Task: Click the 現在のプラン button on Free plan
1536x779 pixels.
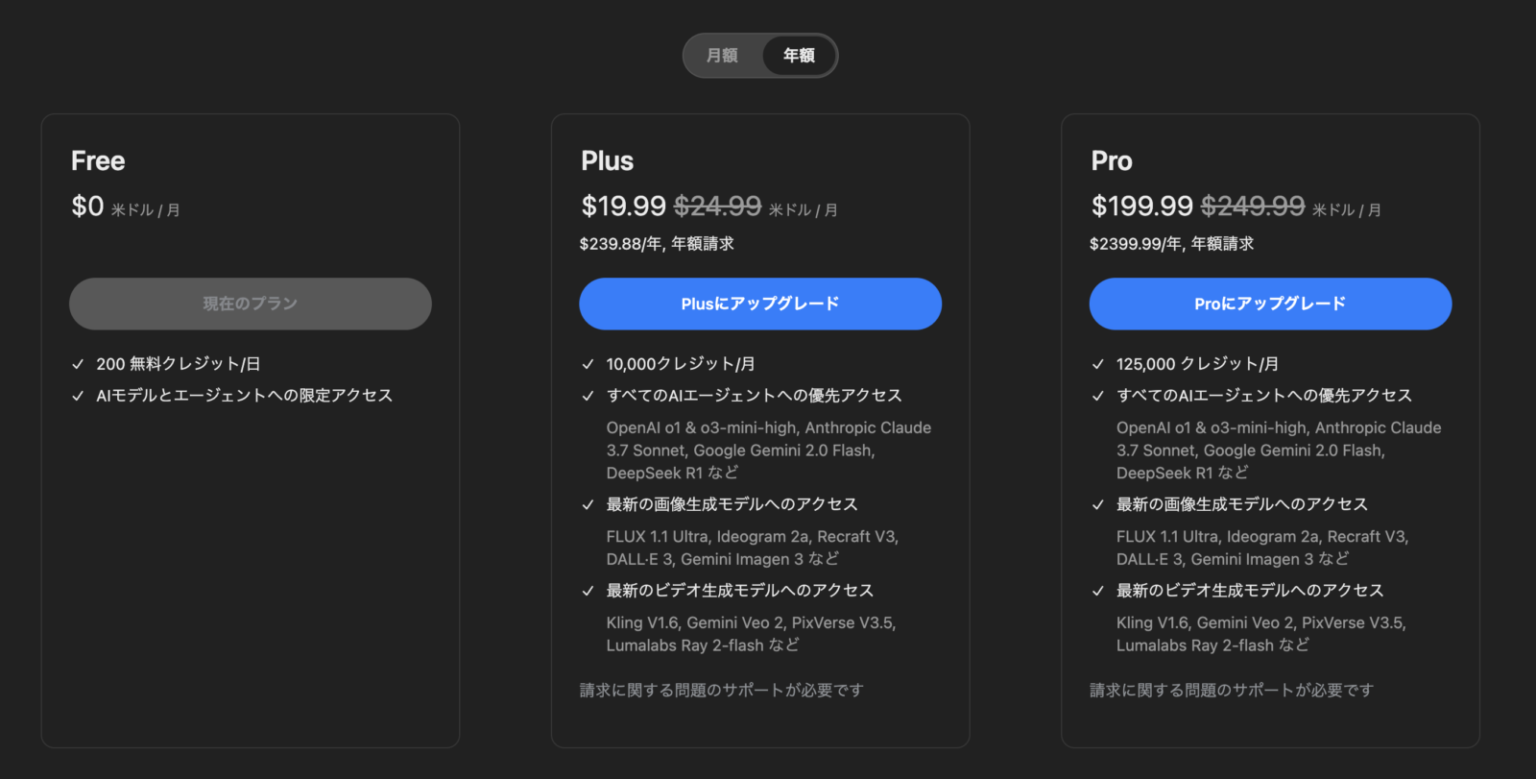Action: (250, 303)
